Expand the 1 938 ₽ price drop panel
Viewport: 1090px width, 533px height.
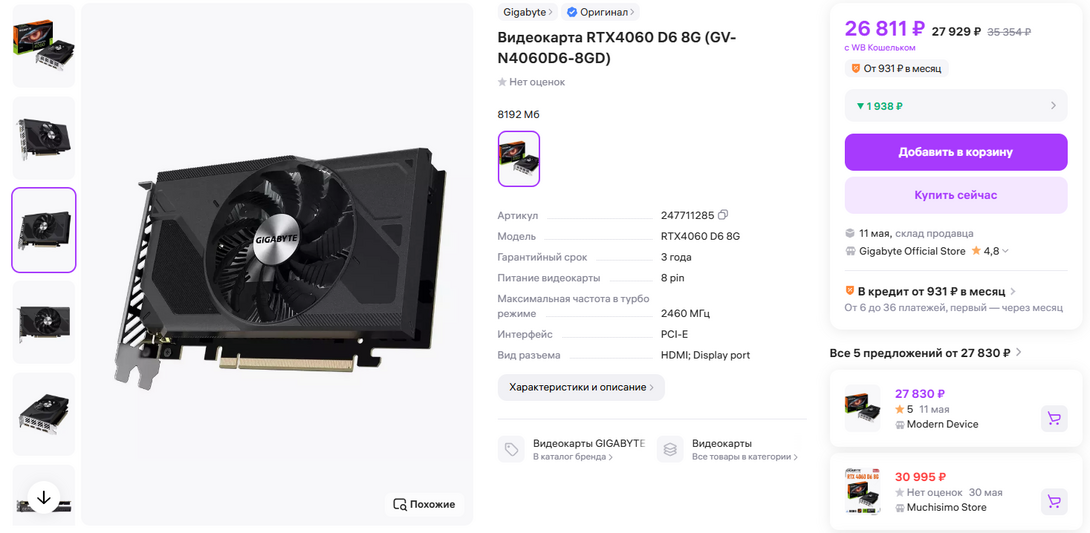point(956,106)
